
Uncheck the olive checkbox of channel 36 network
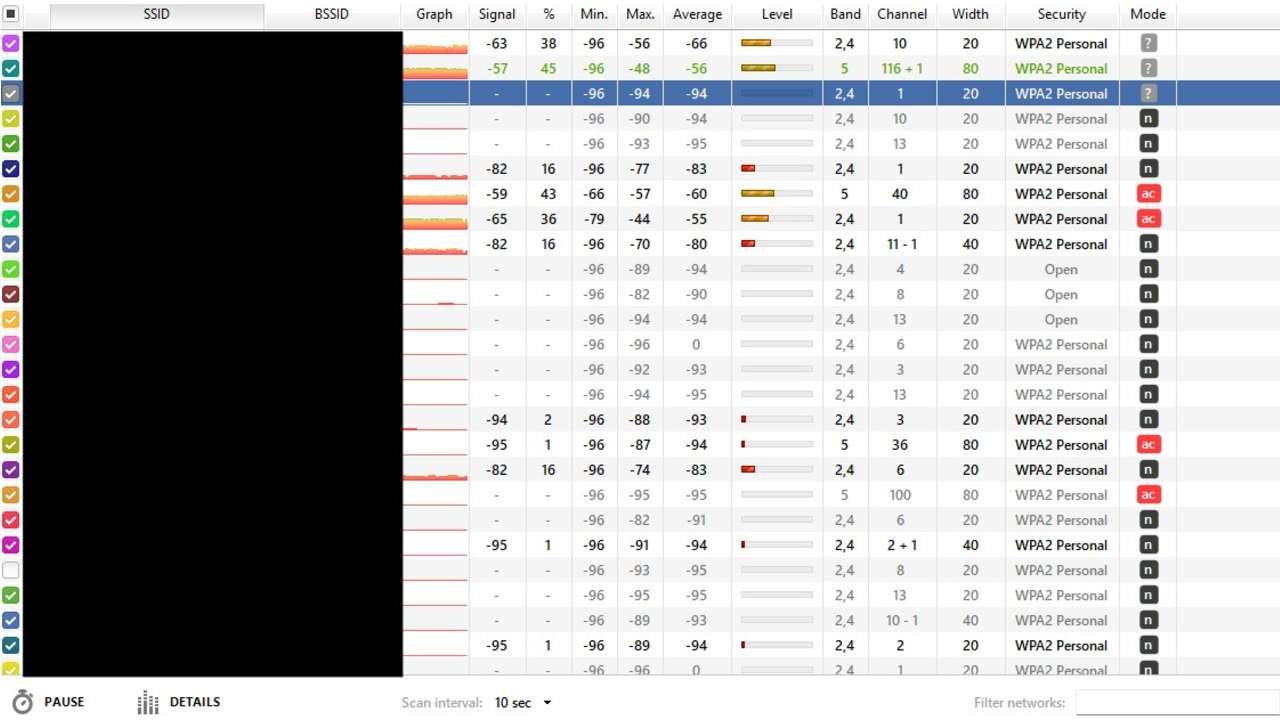[x=11, y=444]
